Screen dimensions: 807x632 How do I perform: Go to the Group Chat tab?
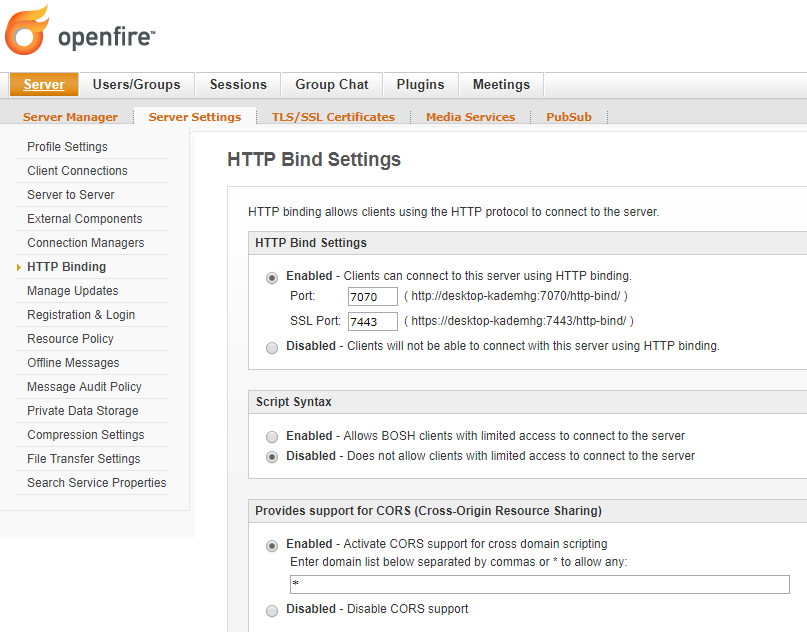[x=331, y=84]
